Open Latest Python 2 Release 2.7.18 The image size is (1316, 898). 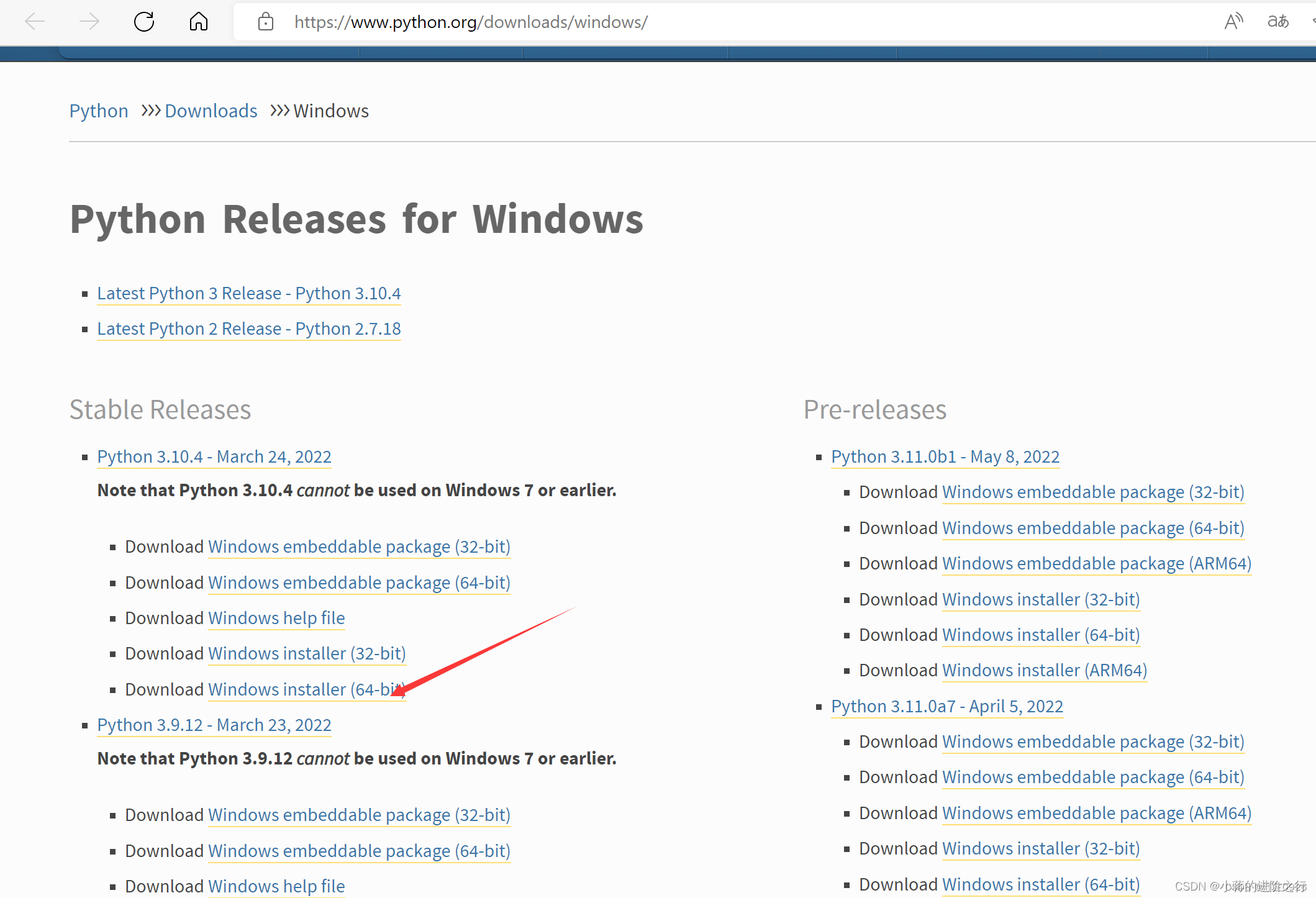coord(248,329)
